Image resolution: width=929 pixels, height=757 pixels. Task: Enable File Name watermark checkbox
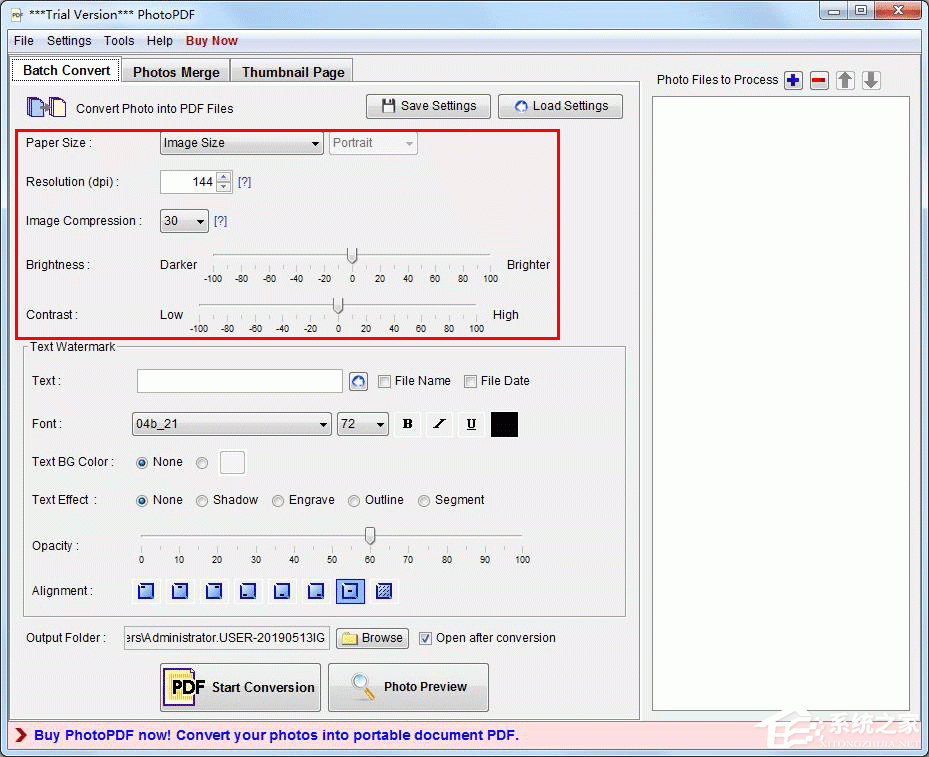[x=384, y=381]
